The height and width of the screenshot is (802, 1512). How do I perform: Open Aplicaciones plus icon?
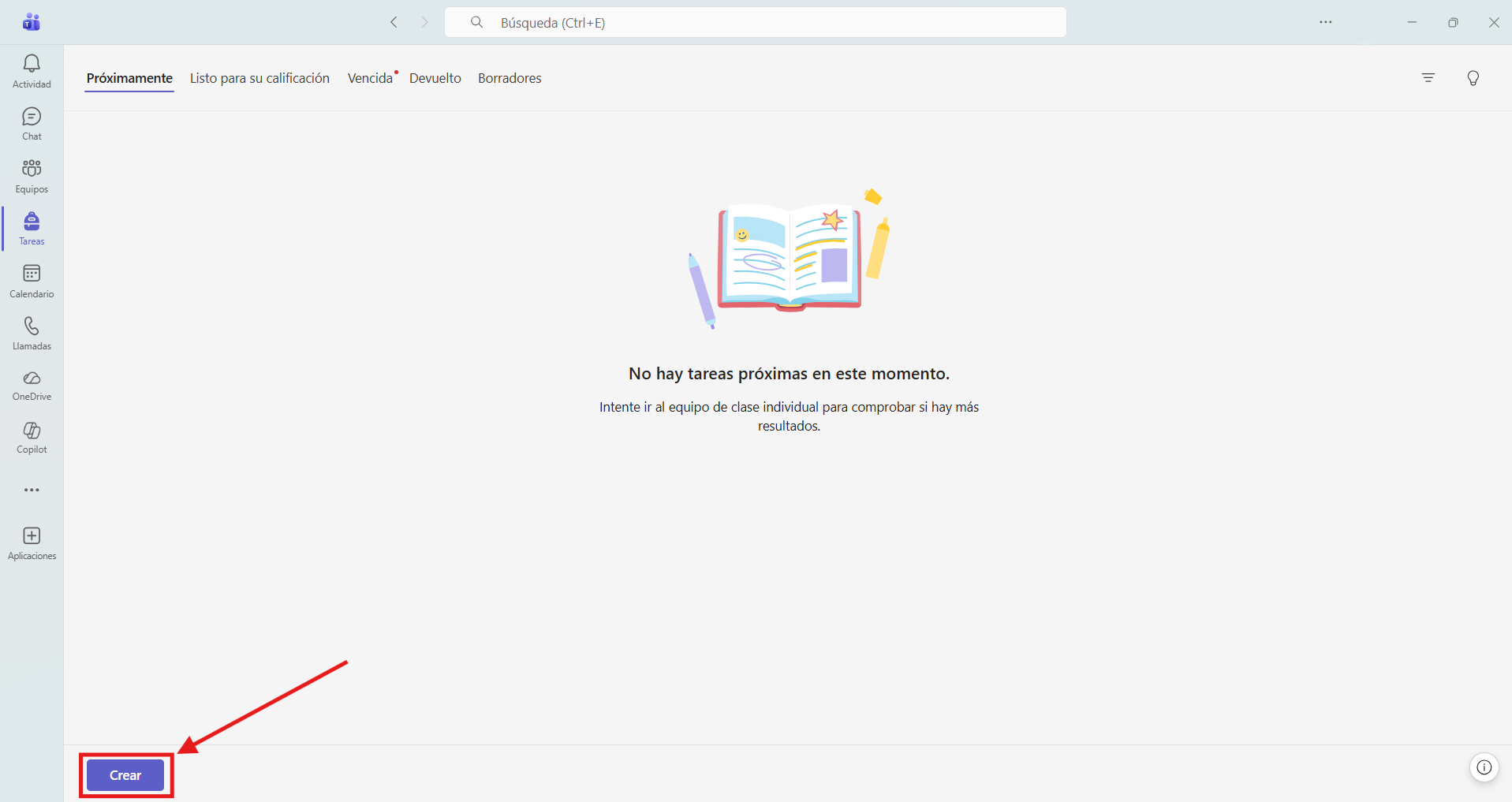[x=32, y=543]
